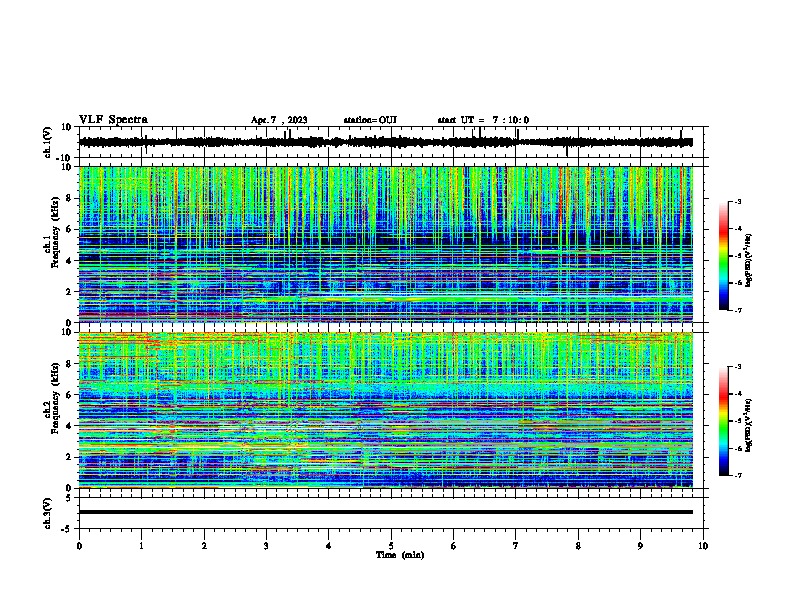Click inside the ch.2 spectrogram panel
792x612 pixels.
coord(385,410)
